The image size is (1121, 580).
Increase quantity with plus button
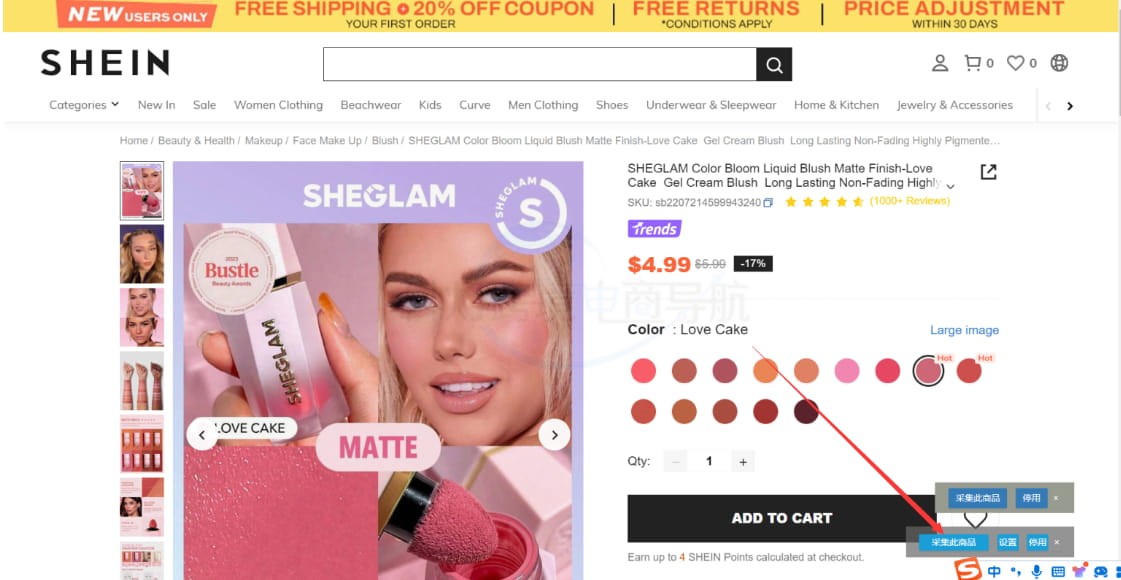tap(743, 462)
